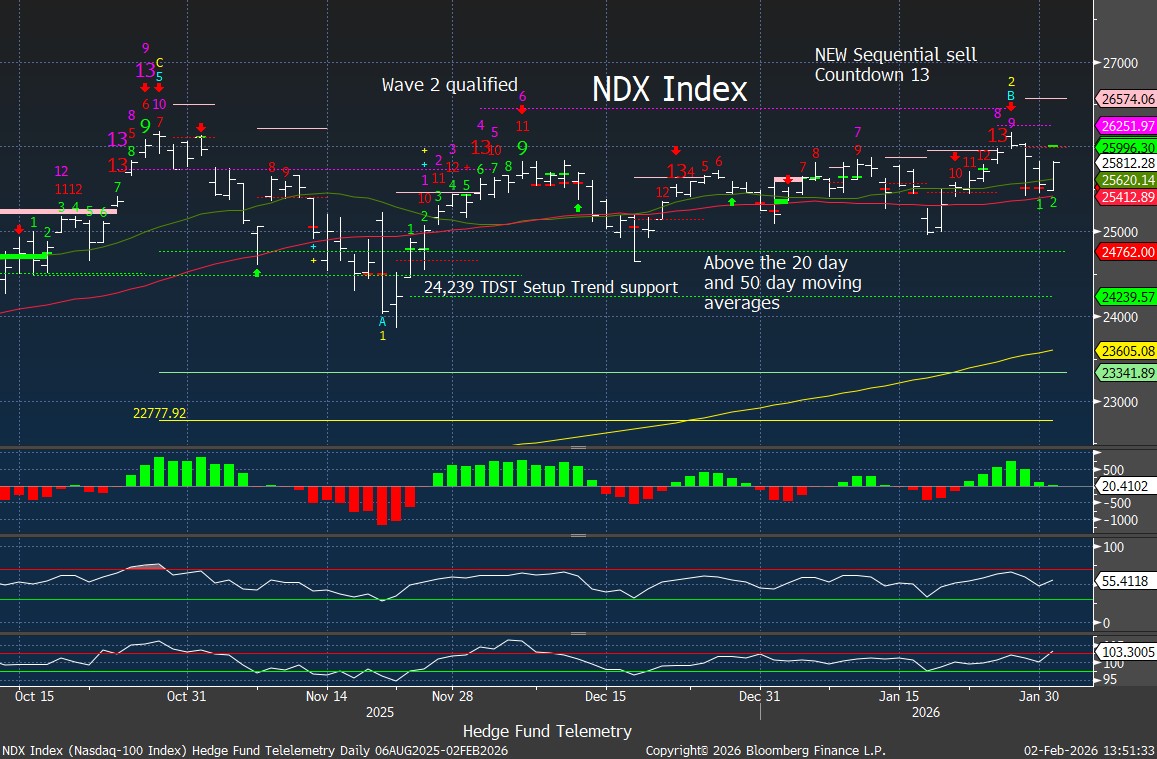
Task: Select the NEW Sequential sell Countdown 13 annotation
Action: pyautogui.click(x=895, y=64)
